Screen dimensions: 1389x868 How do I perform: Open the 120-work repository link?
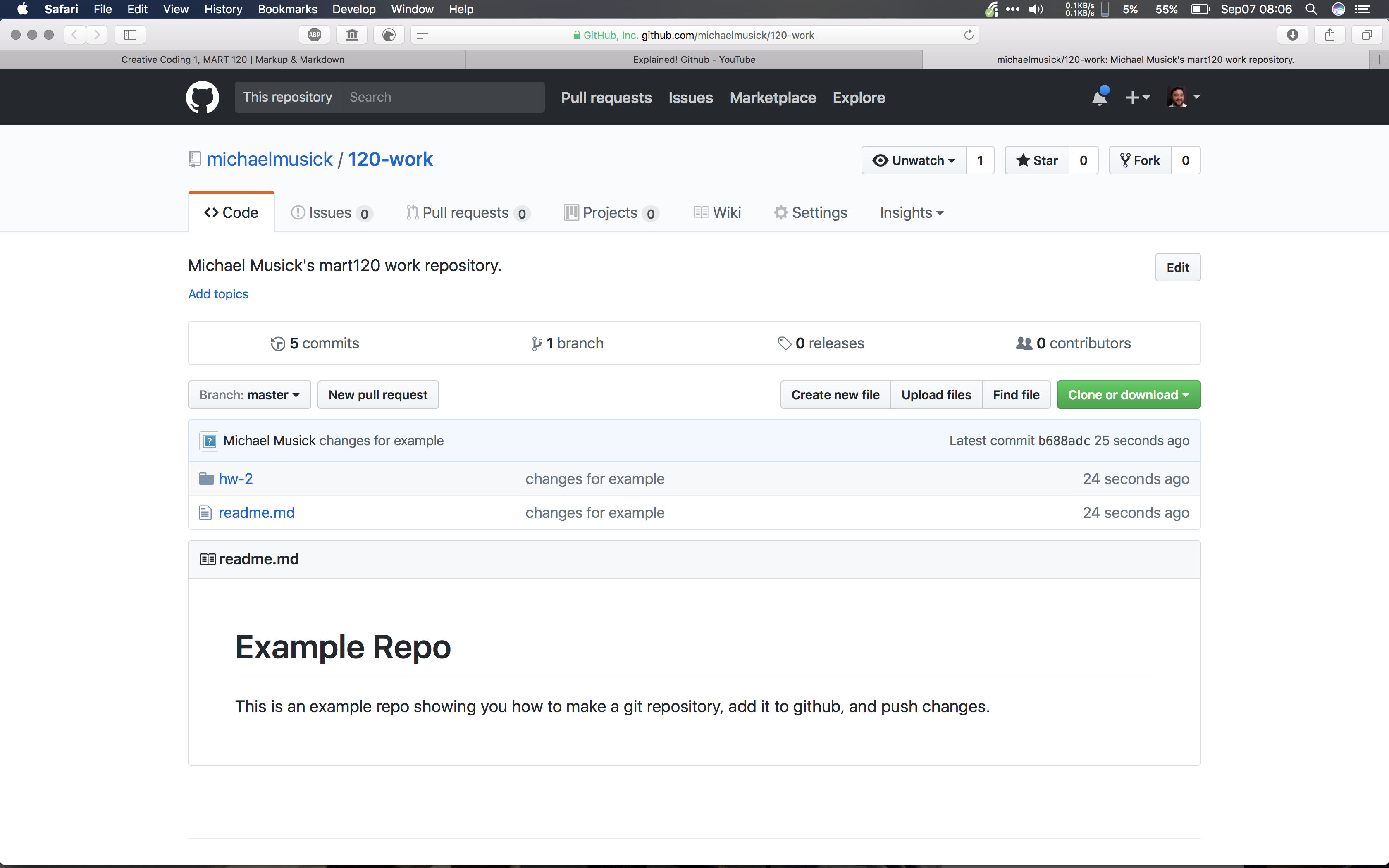tap(390, 159)
